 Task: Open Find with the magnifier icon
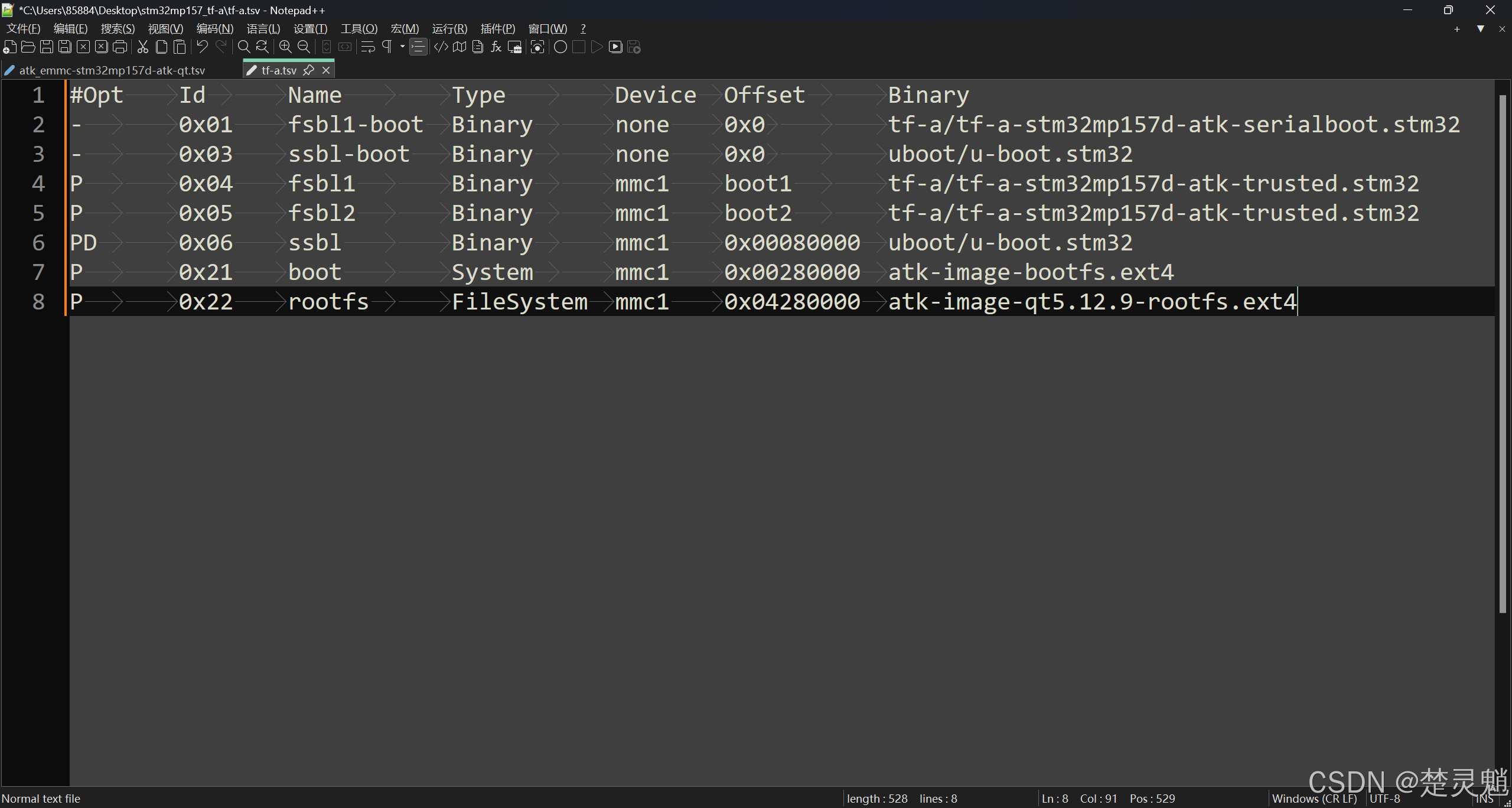click(x=243, y=47)
